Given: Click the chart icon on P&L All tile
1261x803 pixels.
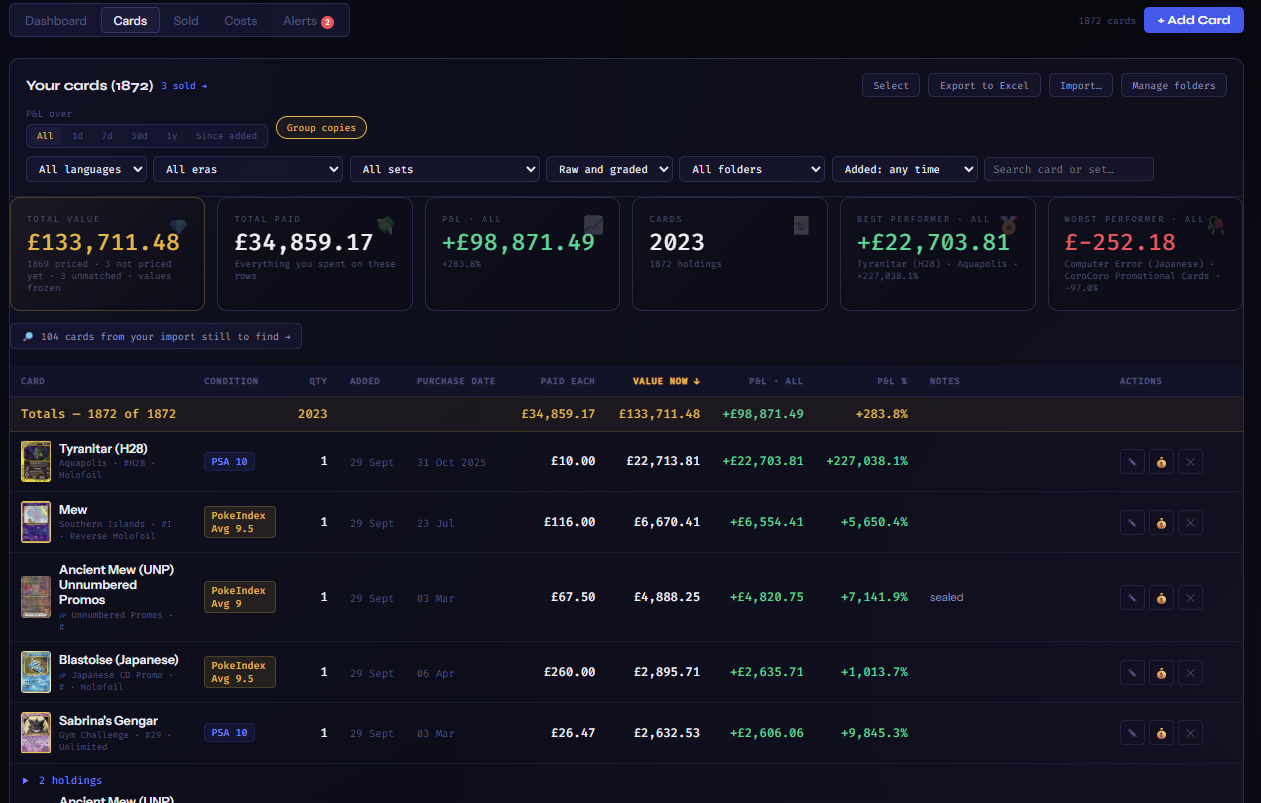Looking at the screenshot, I should (x=594, y=226).
